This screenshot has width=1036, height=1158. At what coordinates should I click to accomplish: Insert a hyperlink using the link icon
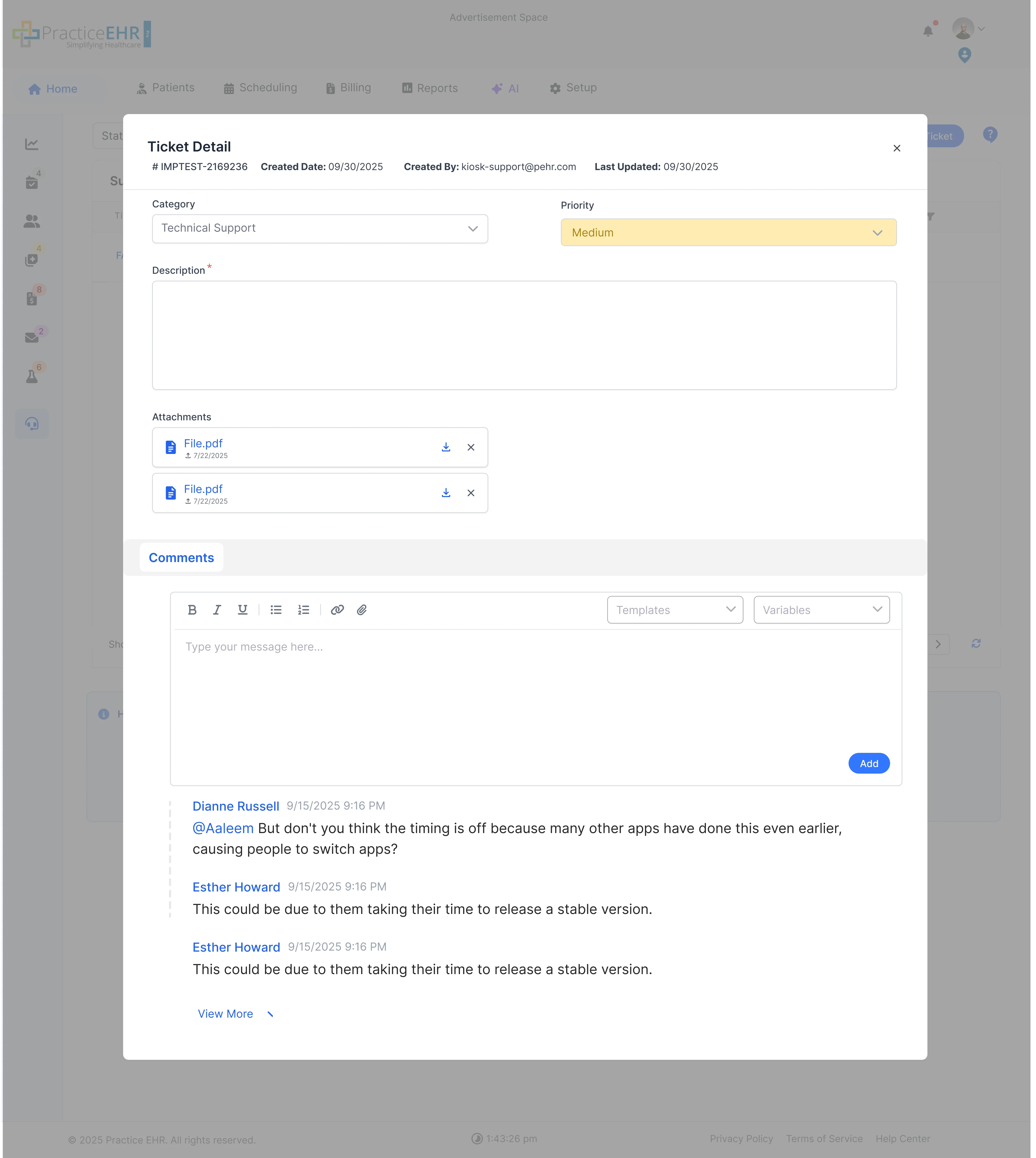click(x=337, y=610)
